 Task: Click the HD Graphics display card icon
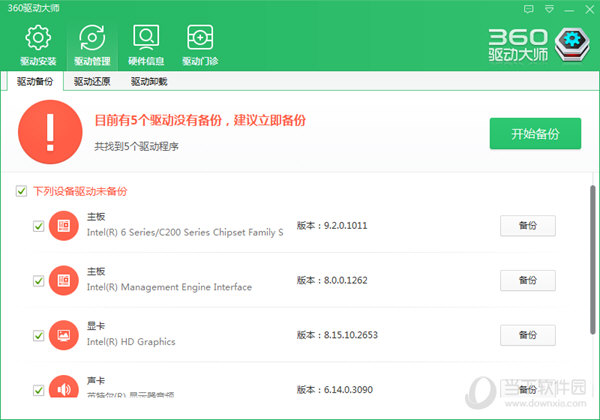(x=64, y=335)
